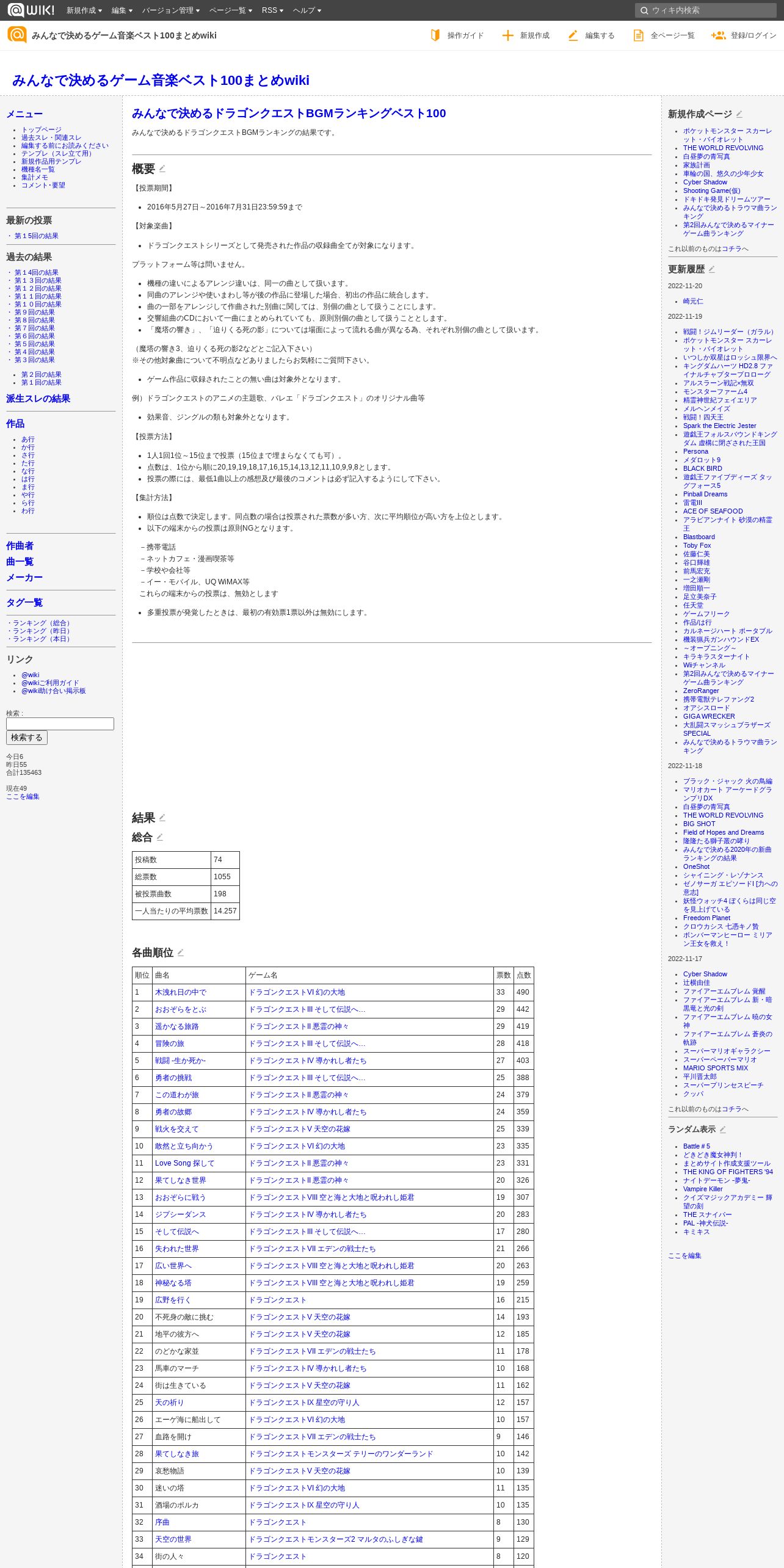Open 過去スレ・関連スレ link

[51, 137]
